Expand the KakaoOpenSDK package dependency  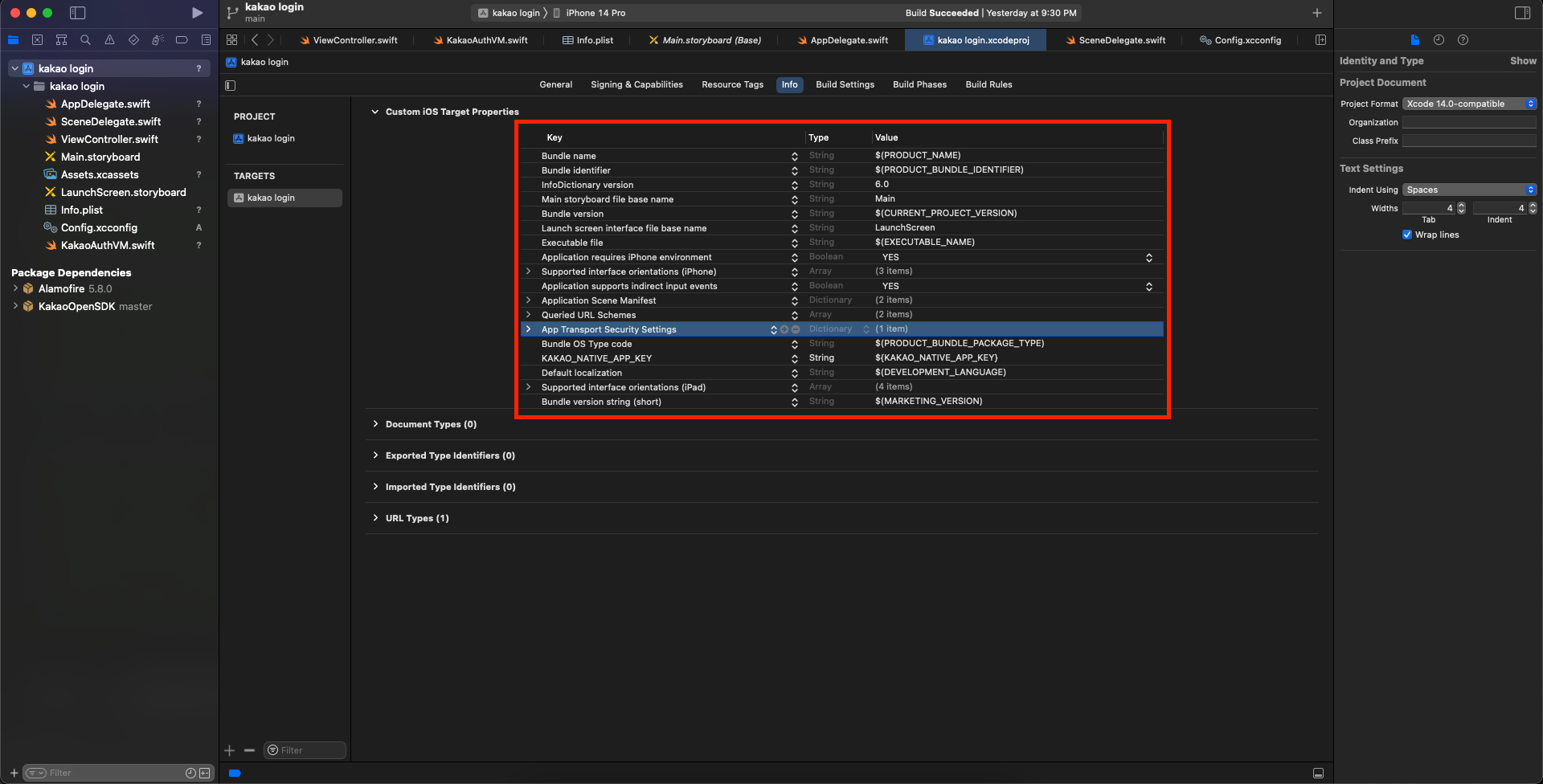click(x=15, y=306)
